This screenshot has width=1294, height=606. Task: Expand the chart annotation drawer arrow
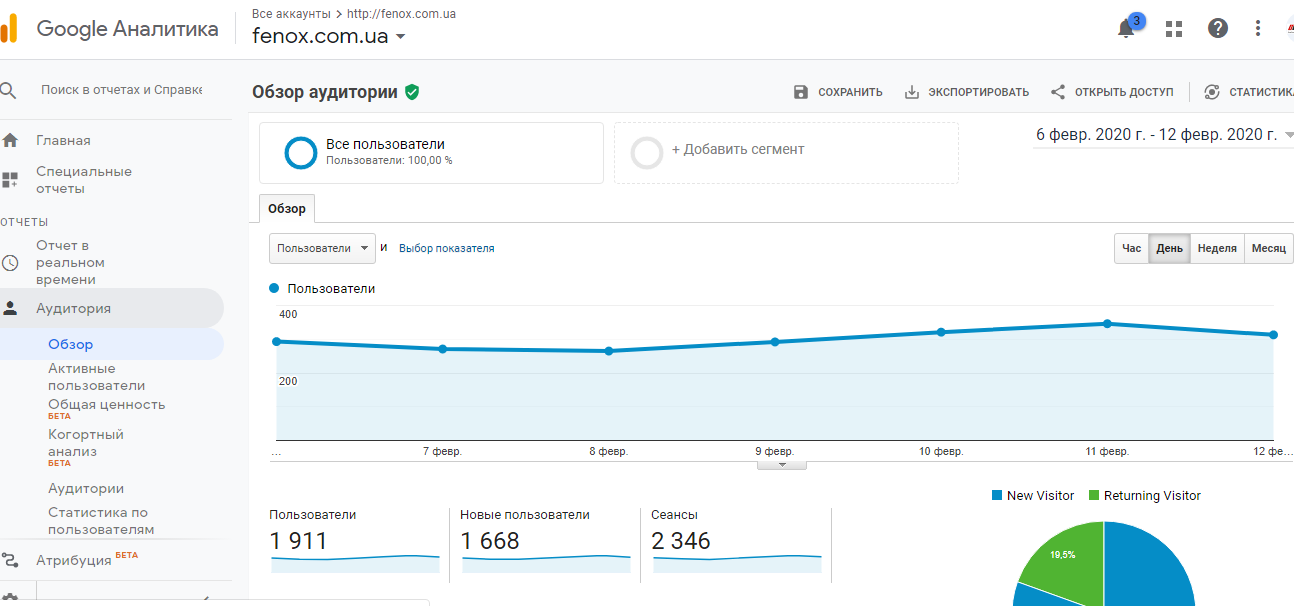tap(782, 464)
